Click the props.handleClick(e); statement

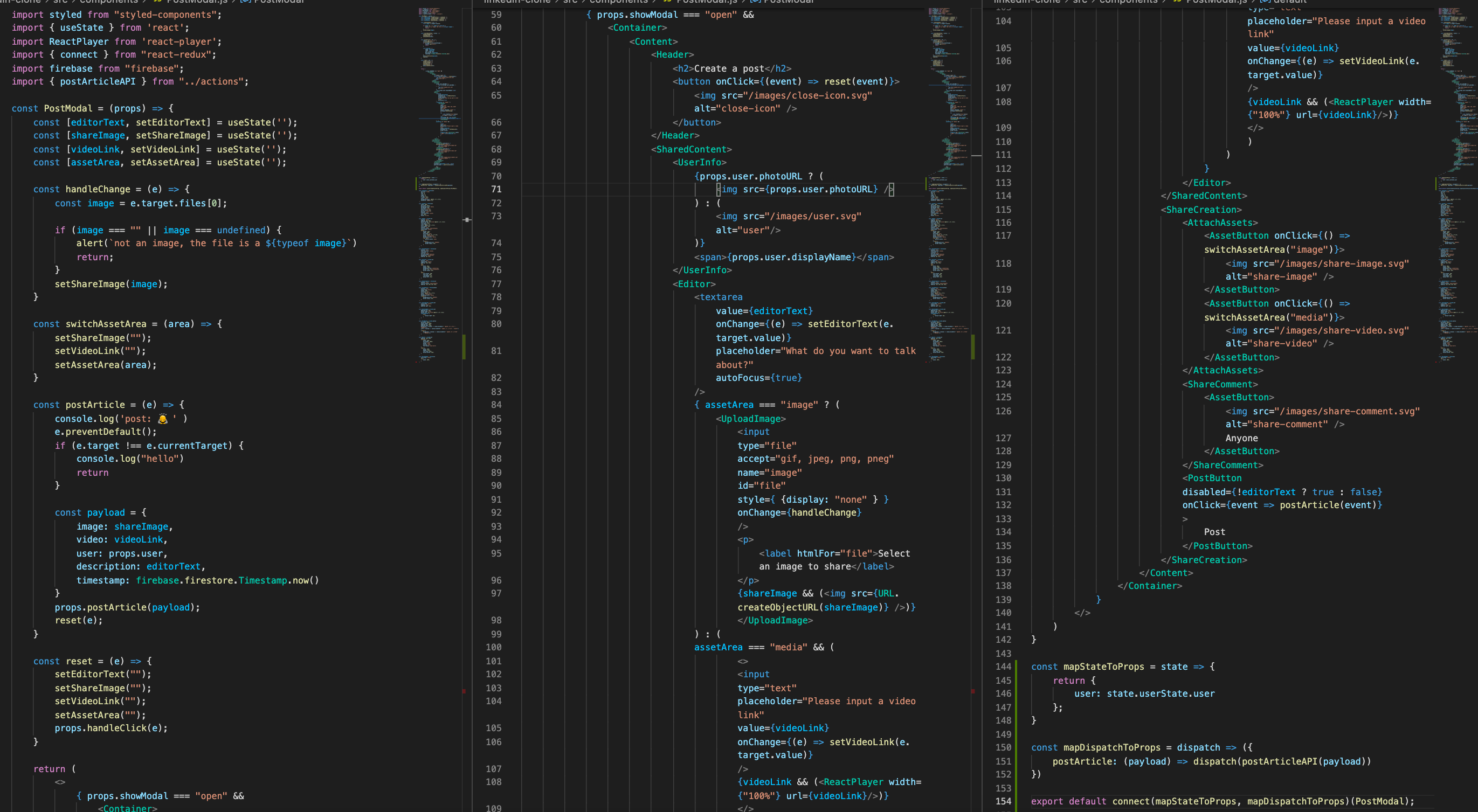[112, 728]
